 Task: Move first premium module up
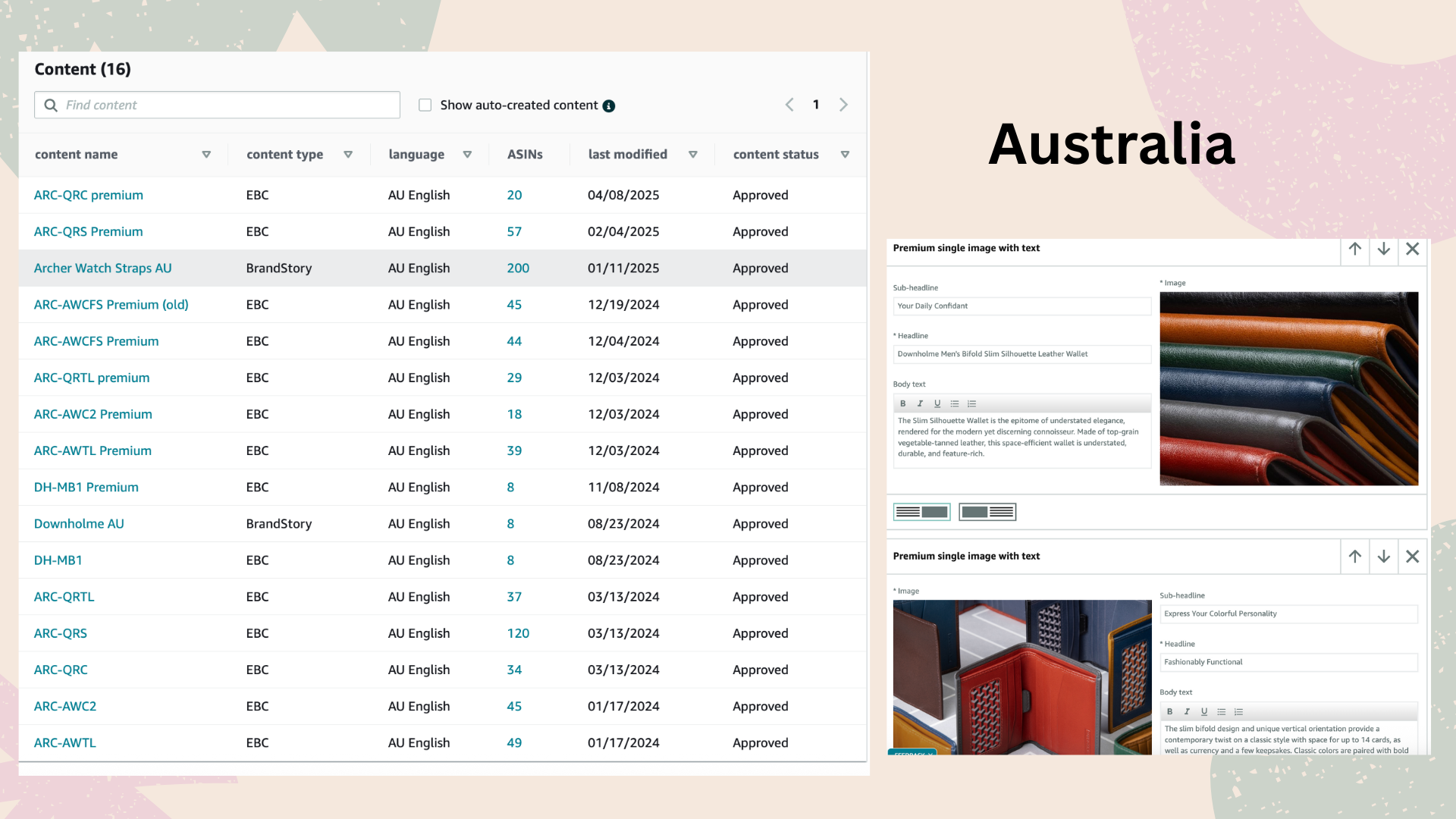1354,249
